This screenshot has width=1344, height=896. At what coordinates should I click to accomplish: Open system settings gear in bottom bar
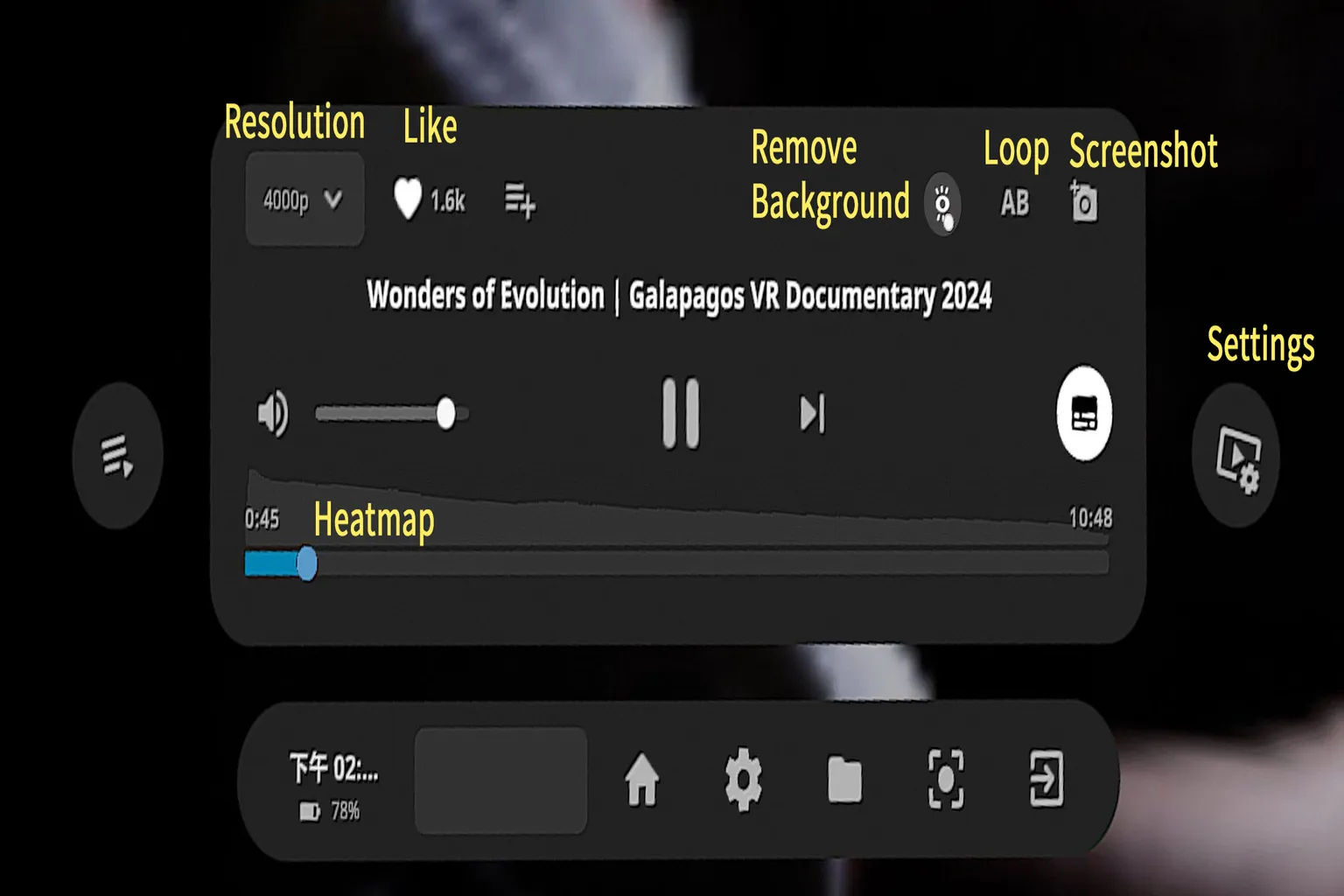[x=743, y=779]
